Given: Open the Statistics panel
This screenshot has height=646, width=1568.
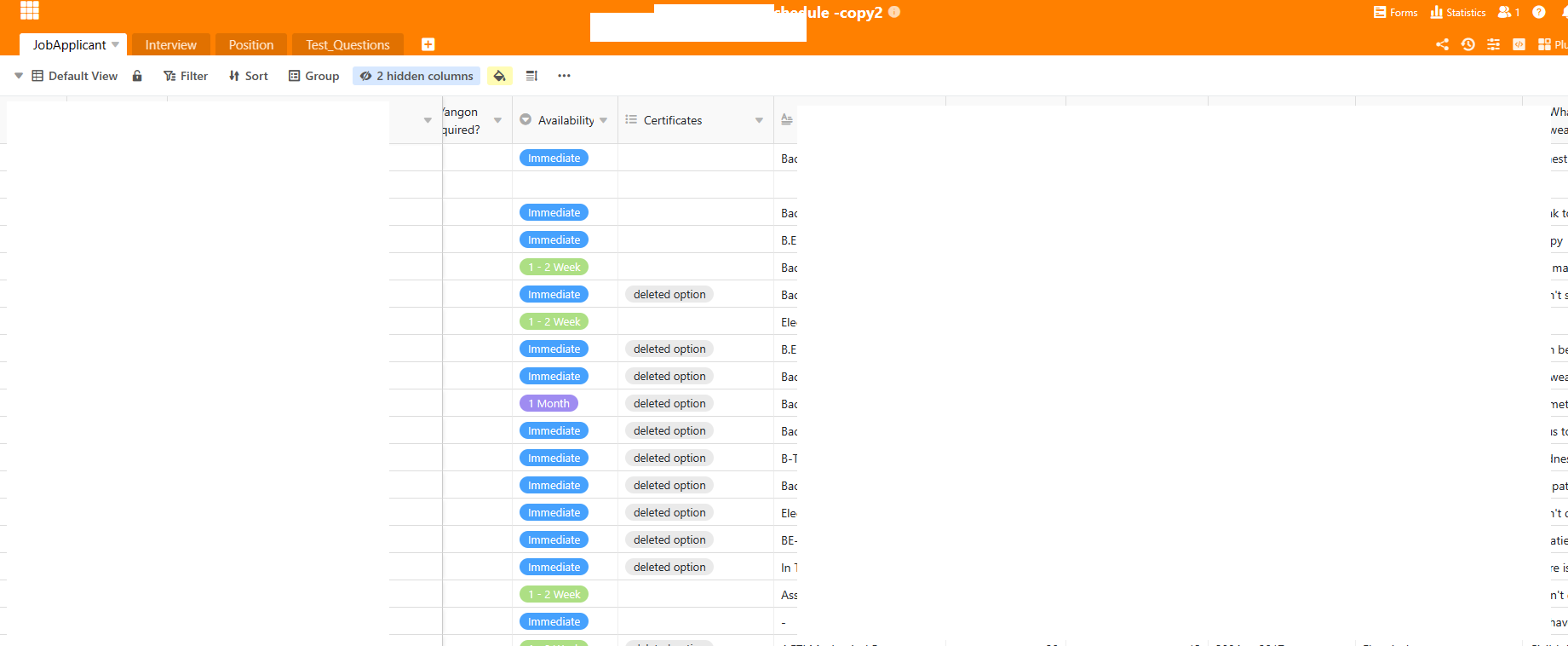Looking at the screenshot, I should 1458,12.
